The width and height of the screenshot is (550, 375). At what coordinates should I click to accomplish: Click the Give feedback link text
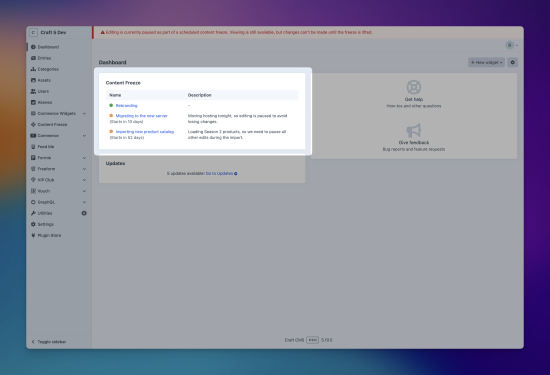[x=414, y=142]
